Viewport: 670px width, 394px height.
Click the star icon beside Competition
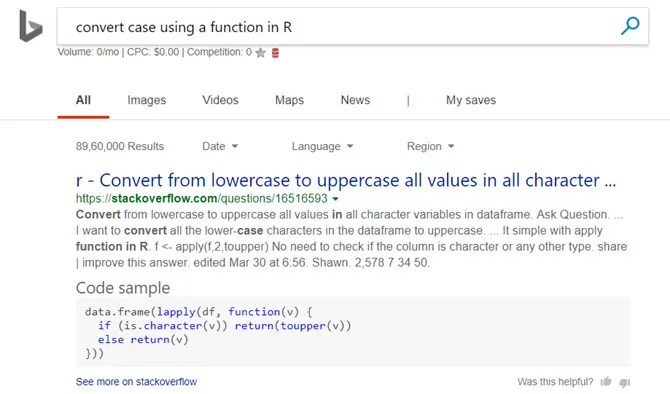coord(260,53)
